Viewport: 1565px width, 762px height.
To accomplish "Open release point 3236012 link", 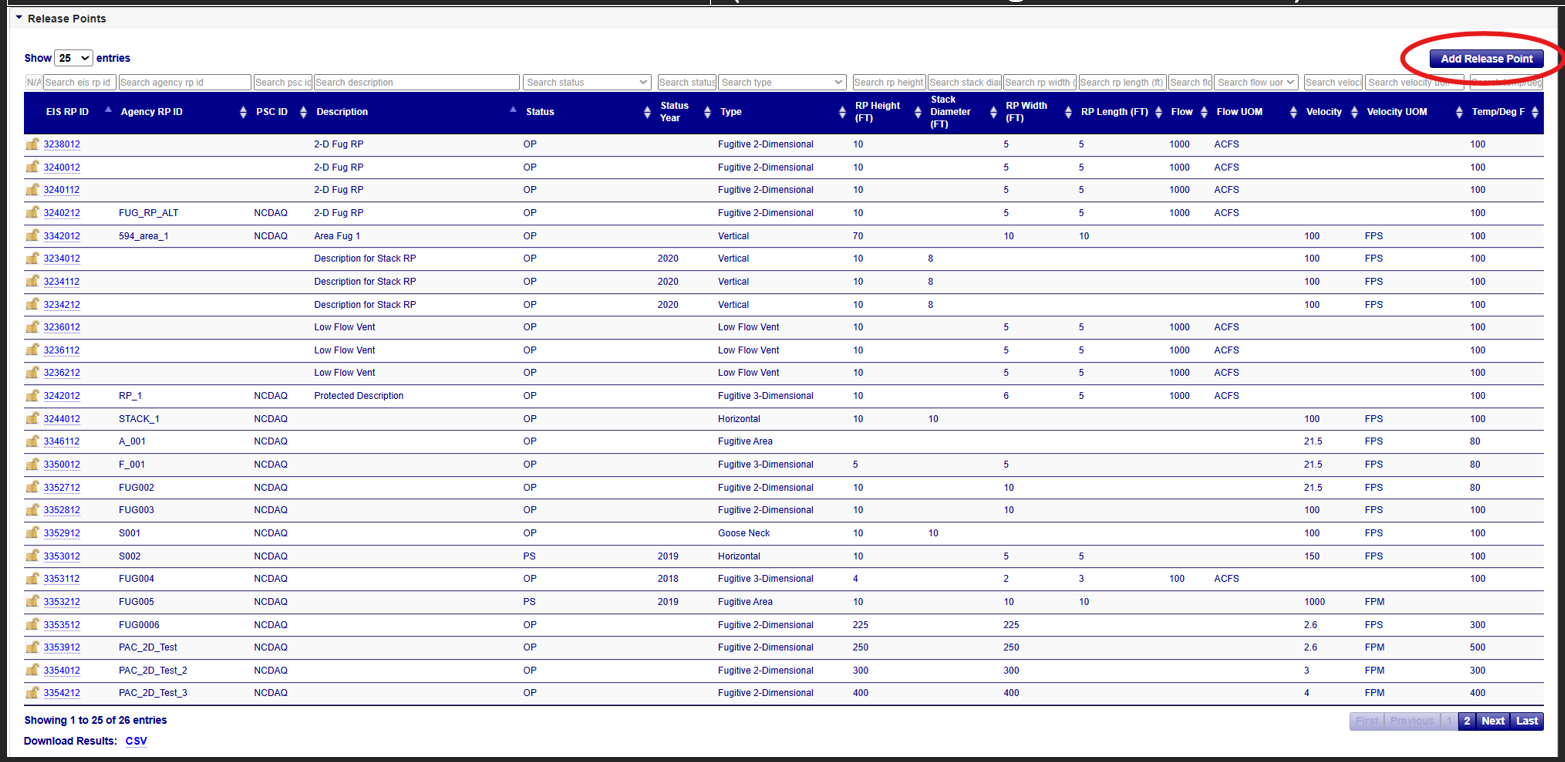I will [x=62, y=327].
